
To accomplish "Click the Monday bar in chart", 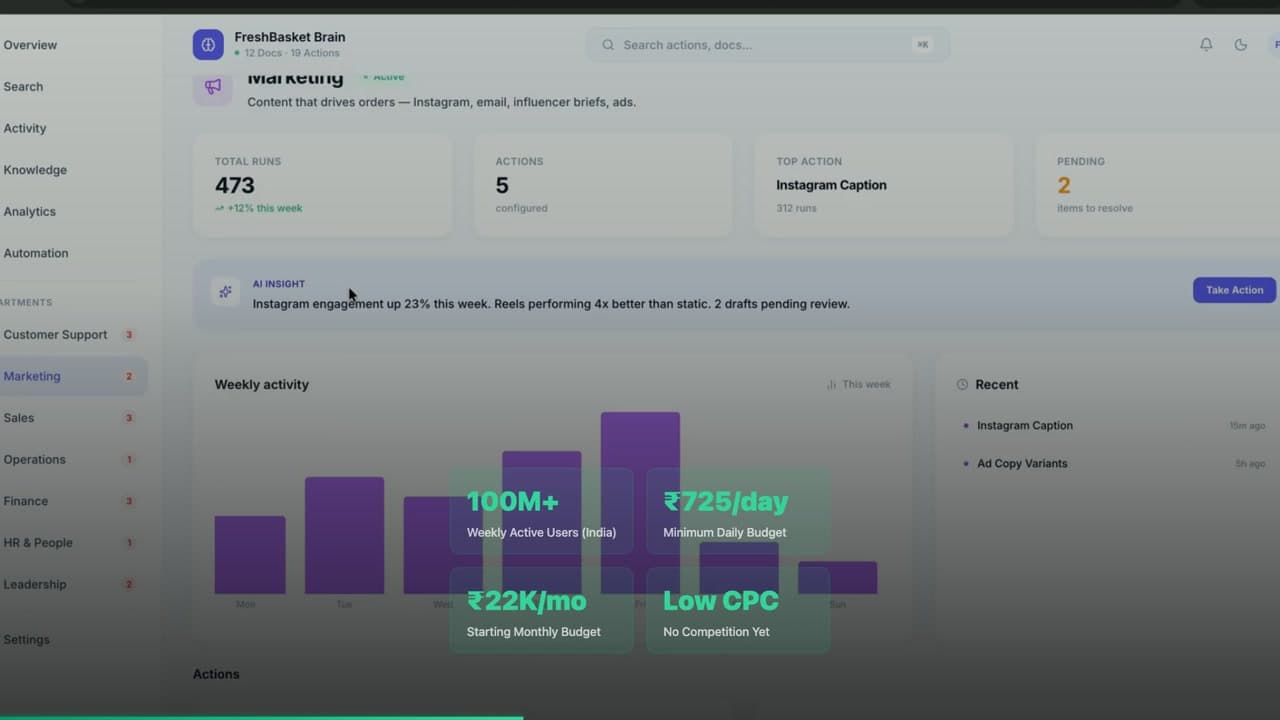I will pos(250,555).
